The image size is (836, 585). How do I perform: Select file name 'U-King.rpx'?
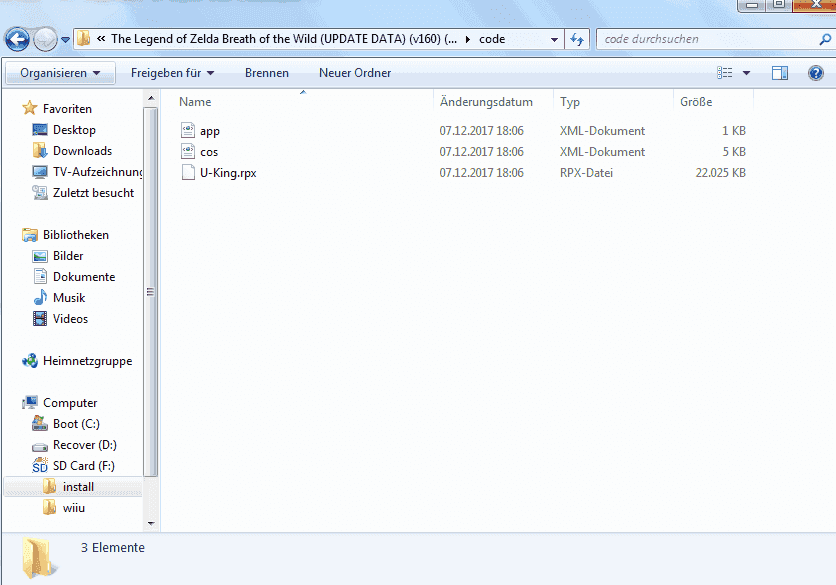[228, 173]
